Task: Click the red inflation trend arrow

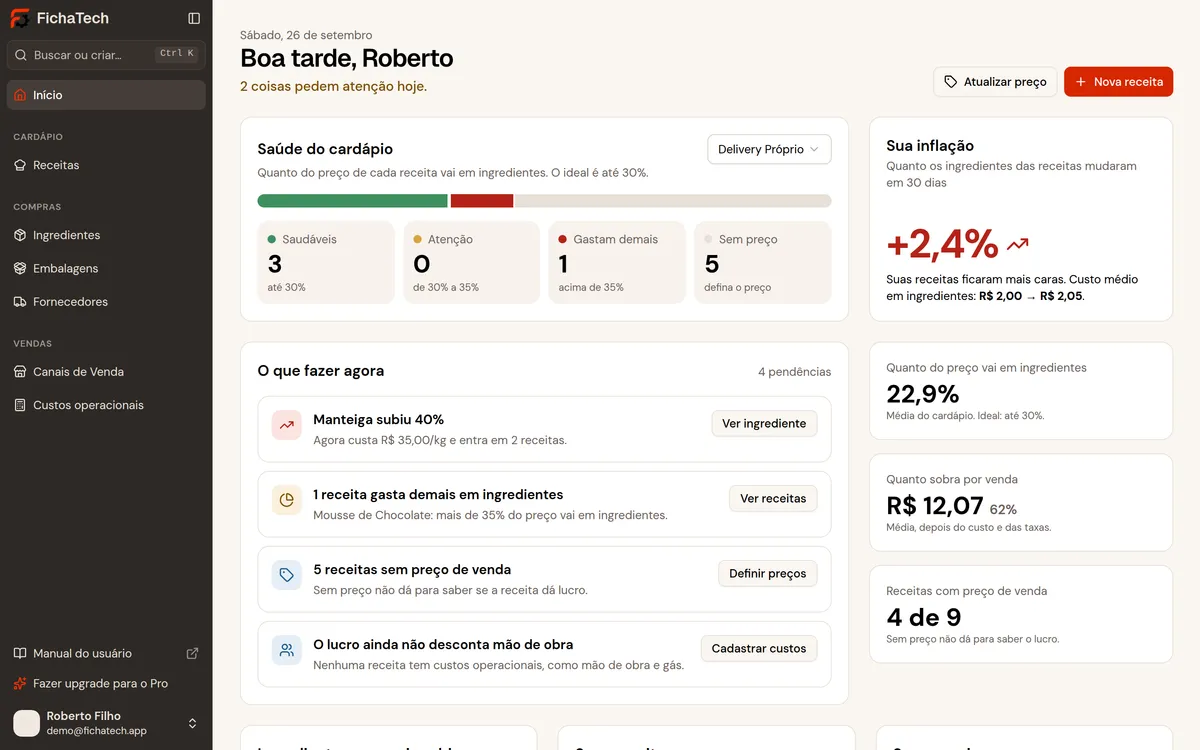Action: pos(1018,244)
